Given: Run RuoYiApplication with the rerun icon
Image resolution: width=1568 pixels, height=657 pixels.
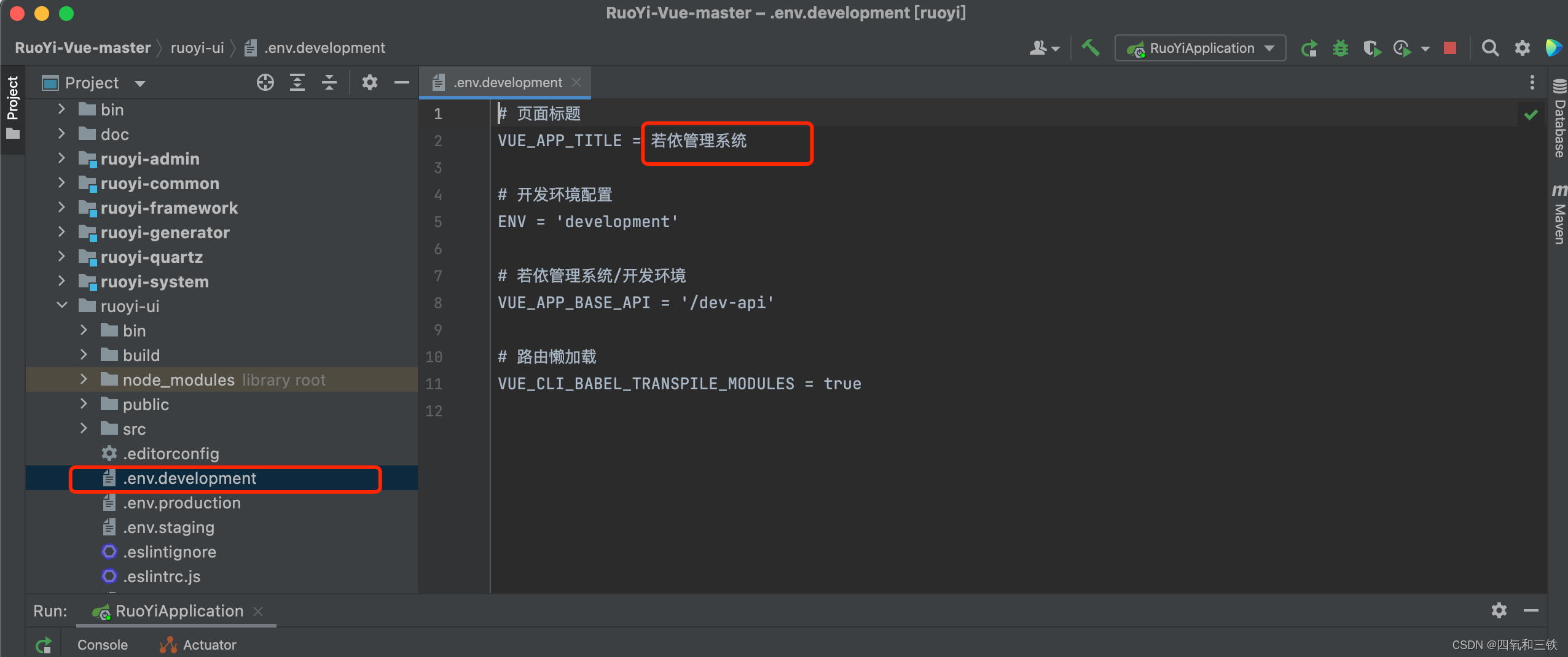Looking at the screenshot, I should click(1309, 48).
